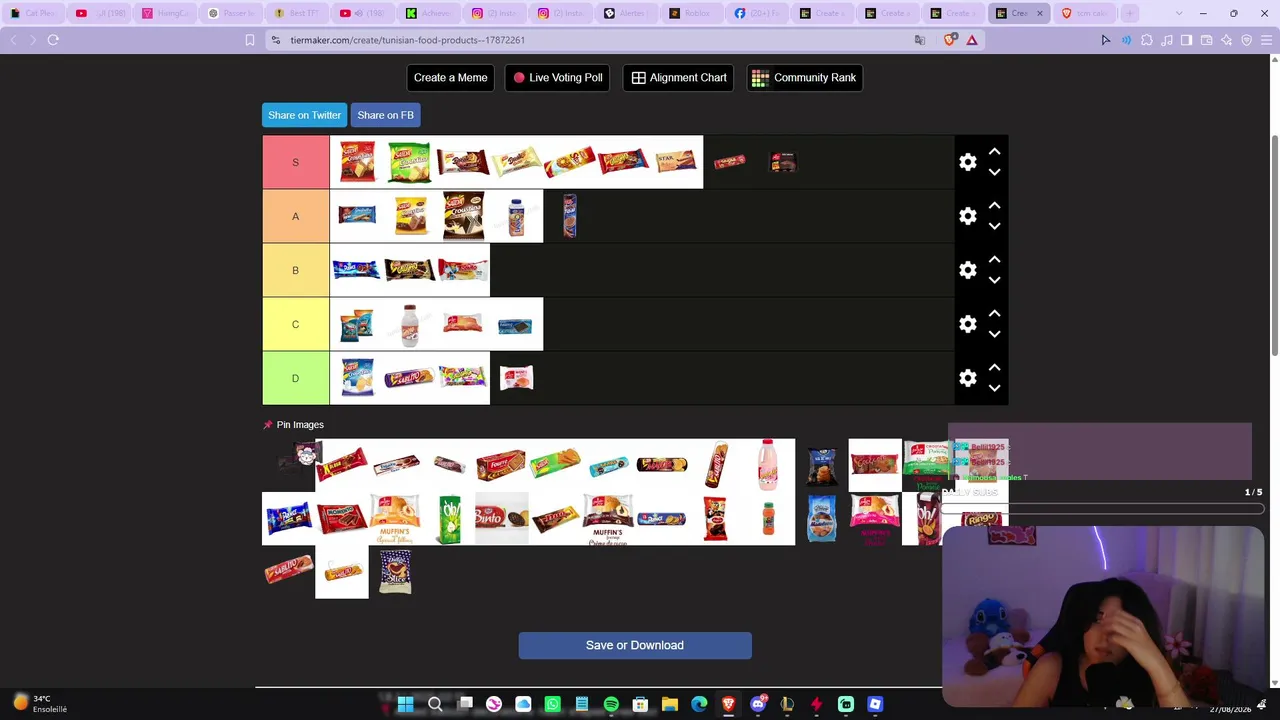Open settings gear for the C tier row
Viewport: 1280px width, 720px height.
point(968,324)
